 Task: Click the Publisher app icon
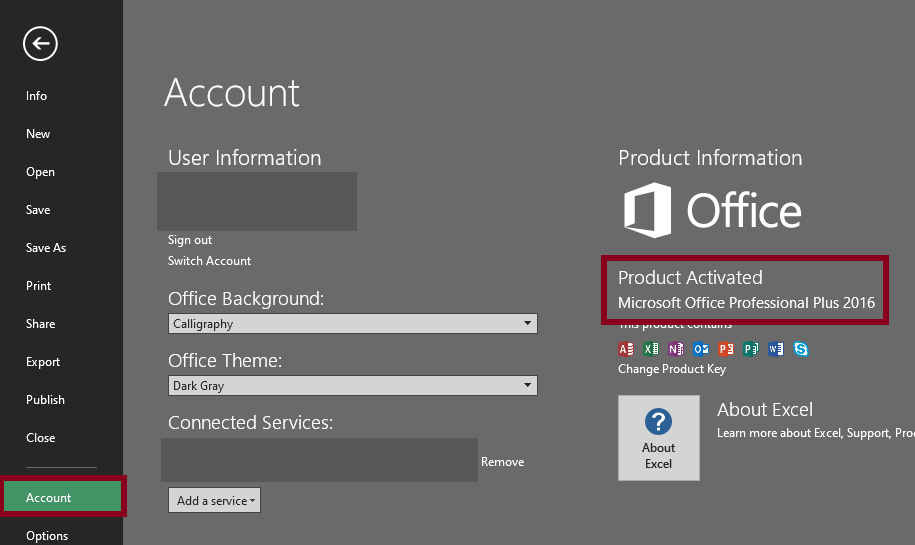click(x=751, y=349)
